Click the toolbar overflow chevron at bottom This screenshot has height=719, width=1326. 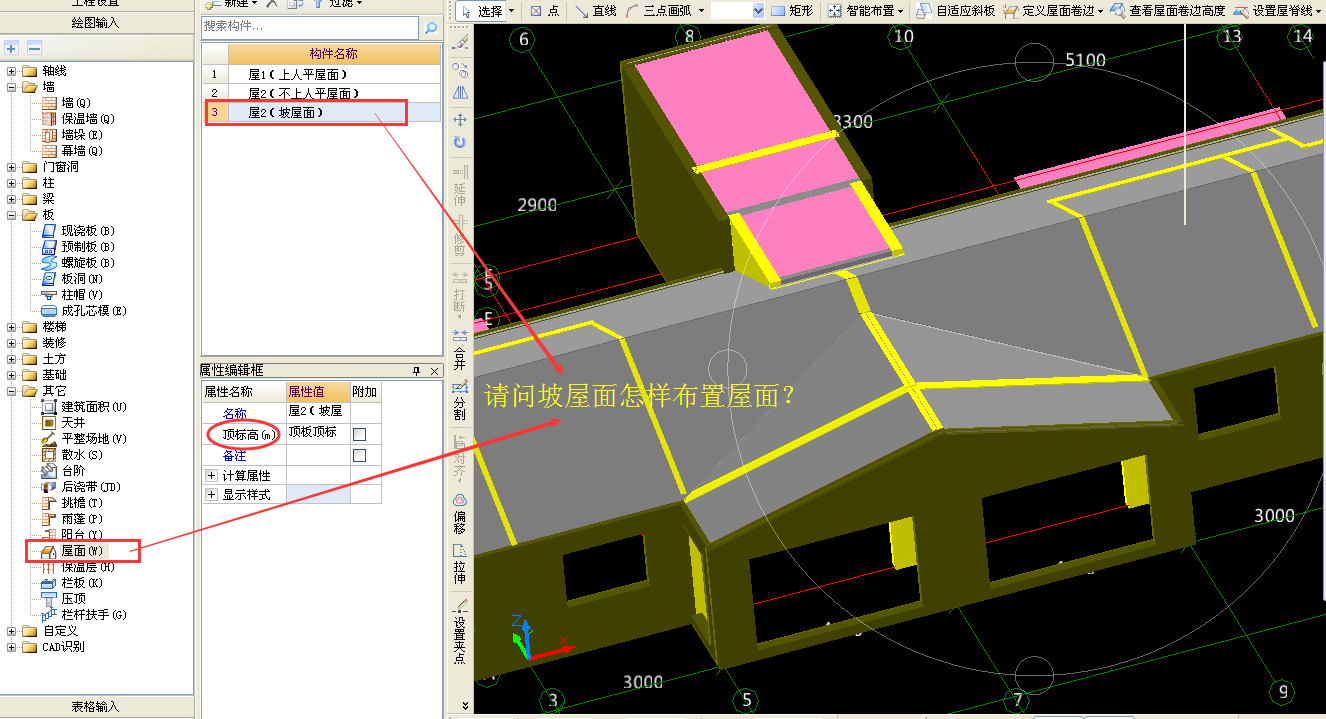coord(464,705)
